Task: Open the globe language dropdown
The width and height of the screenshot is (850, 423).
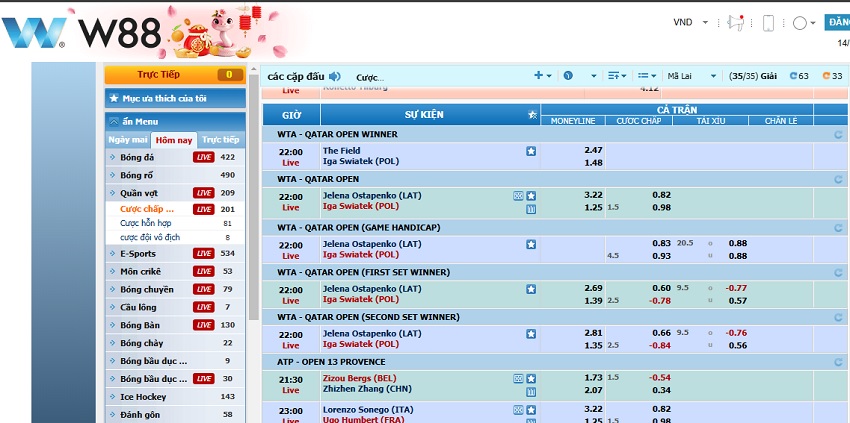Action: (x=804, y=23)
